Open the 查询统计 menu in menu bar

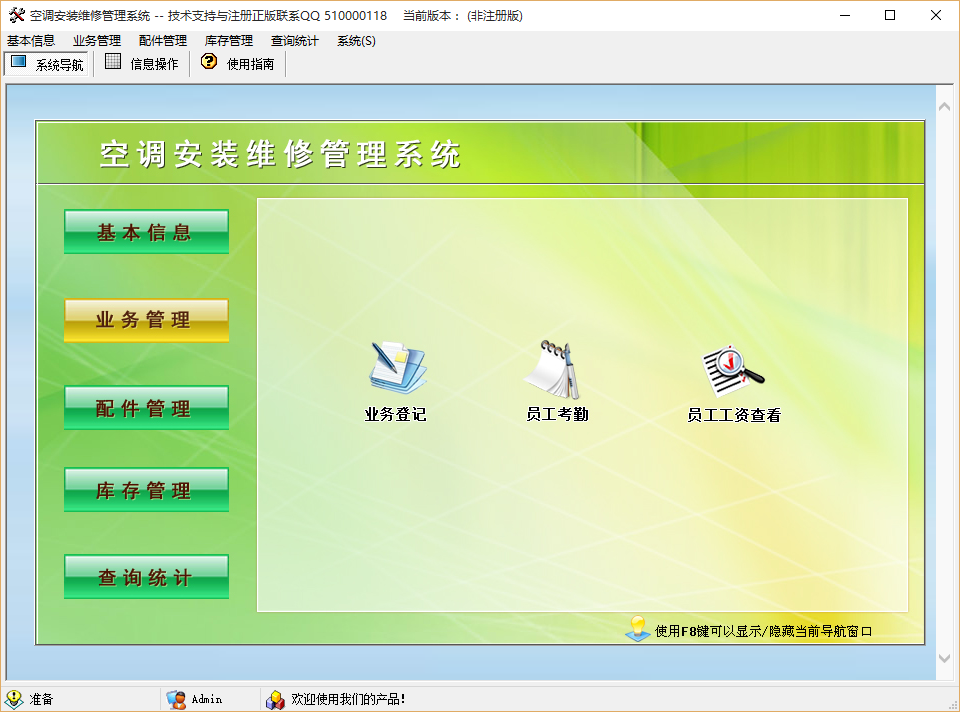tap(295, 41)
